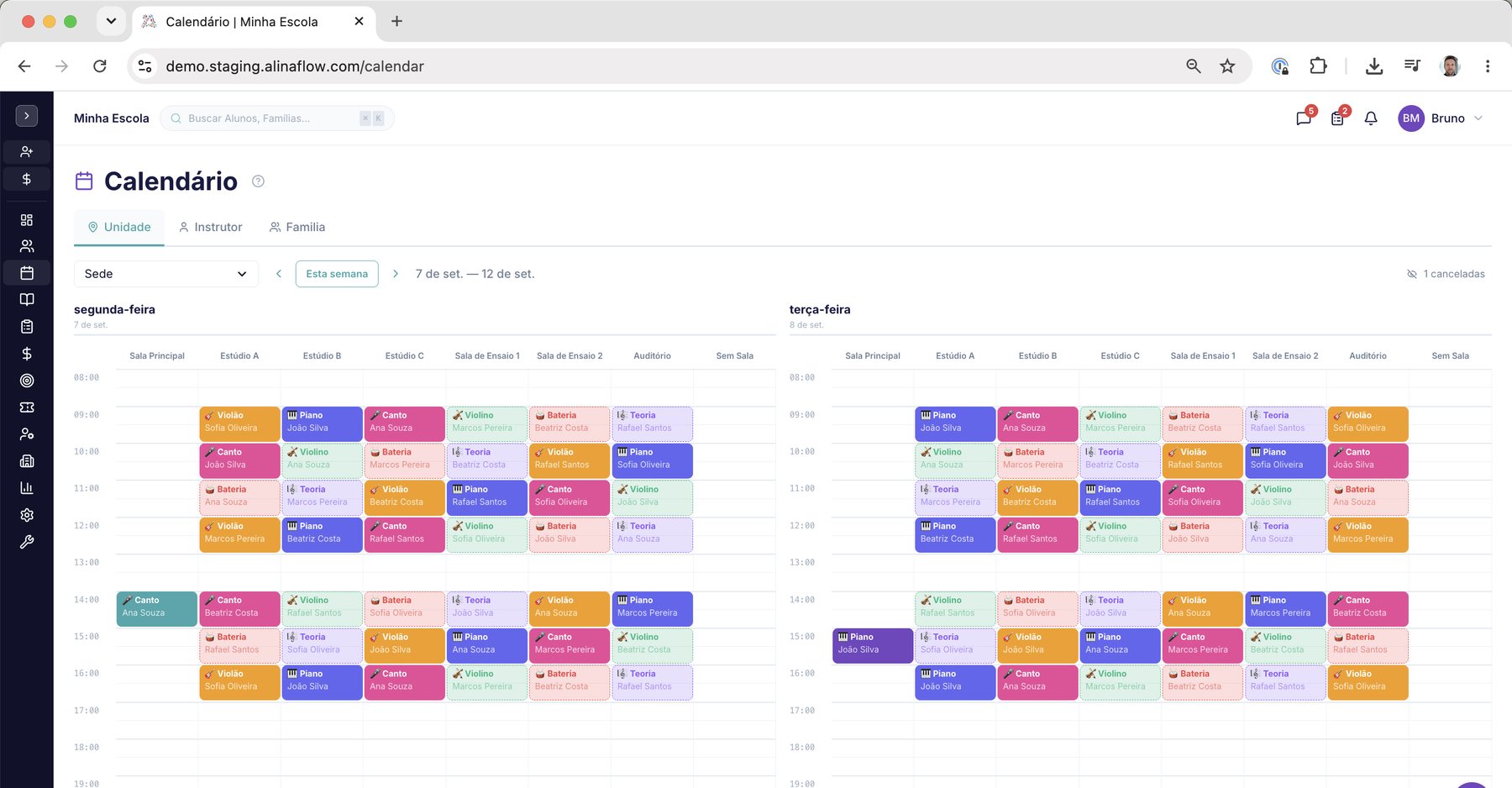The height and width of the screenshot is (788, 1512).
Task: Open Tuesday 09:00 Violão Sofia Oliveira in Auditório
Action: point(1368,424)
